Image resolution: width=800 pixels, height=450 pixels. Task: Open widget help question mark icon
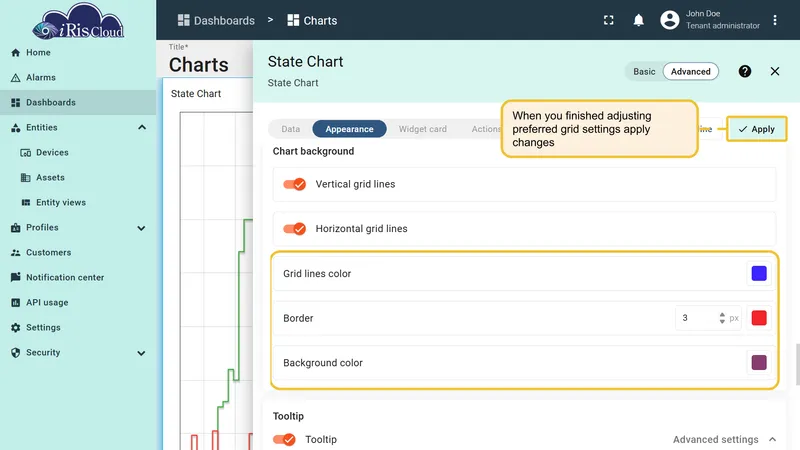click(744, 71)
